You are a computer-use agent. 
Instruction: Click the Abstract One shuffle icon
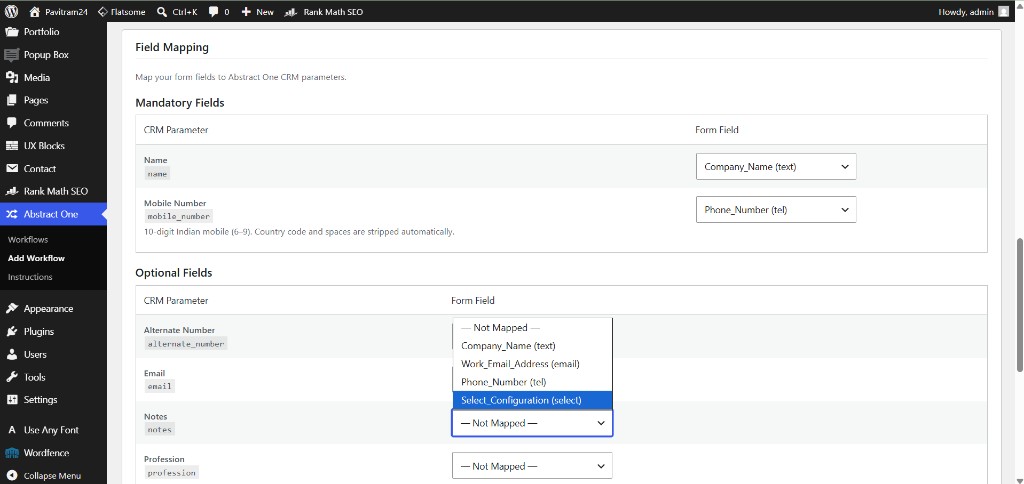[12, 214]
